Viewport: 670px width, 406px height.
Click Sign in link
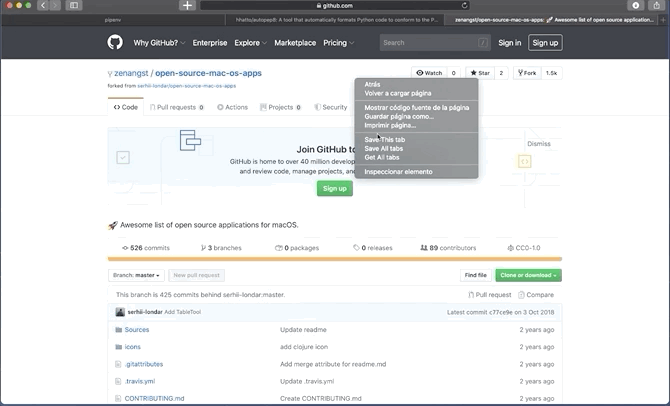pos(510,43)
